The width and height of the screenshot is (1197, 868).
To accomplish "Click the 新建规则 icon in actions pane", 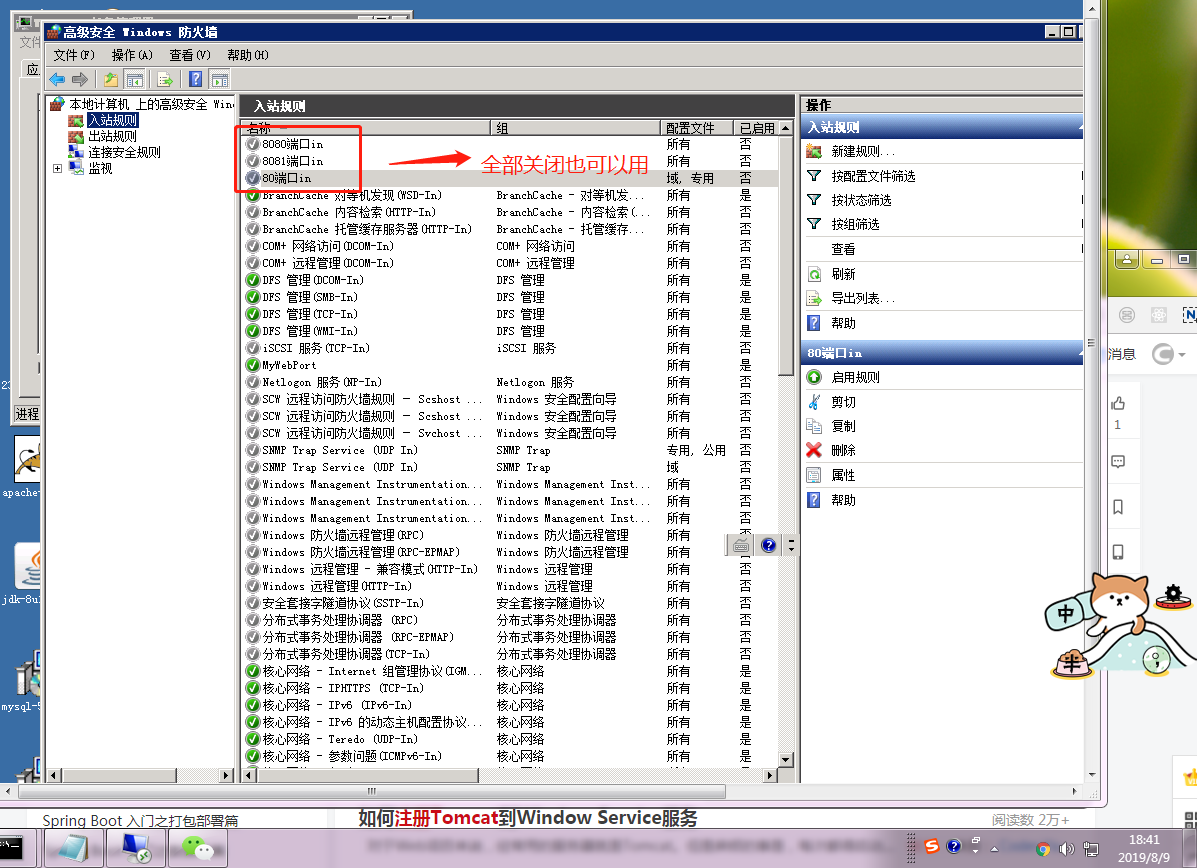I will (814, 151).
